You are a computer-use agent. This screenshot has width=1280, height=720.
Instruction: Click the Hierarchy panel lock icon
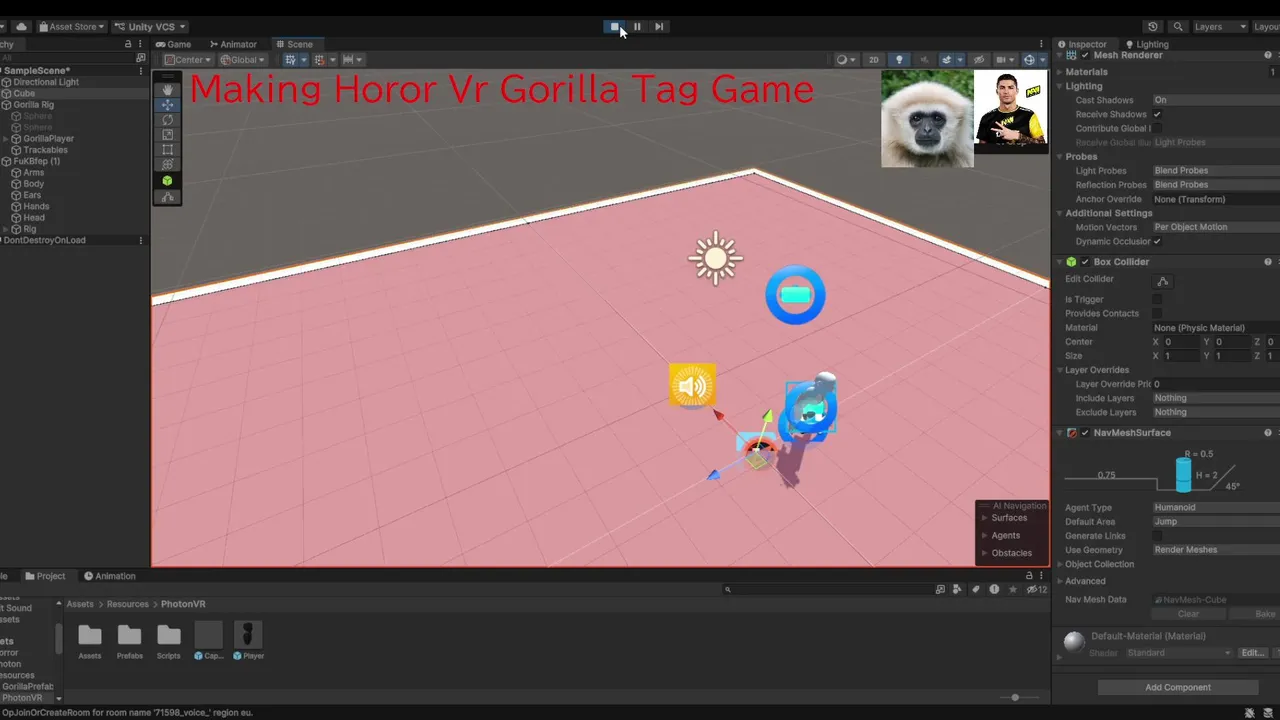tap(128, 44)
